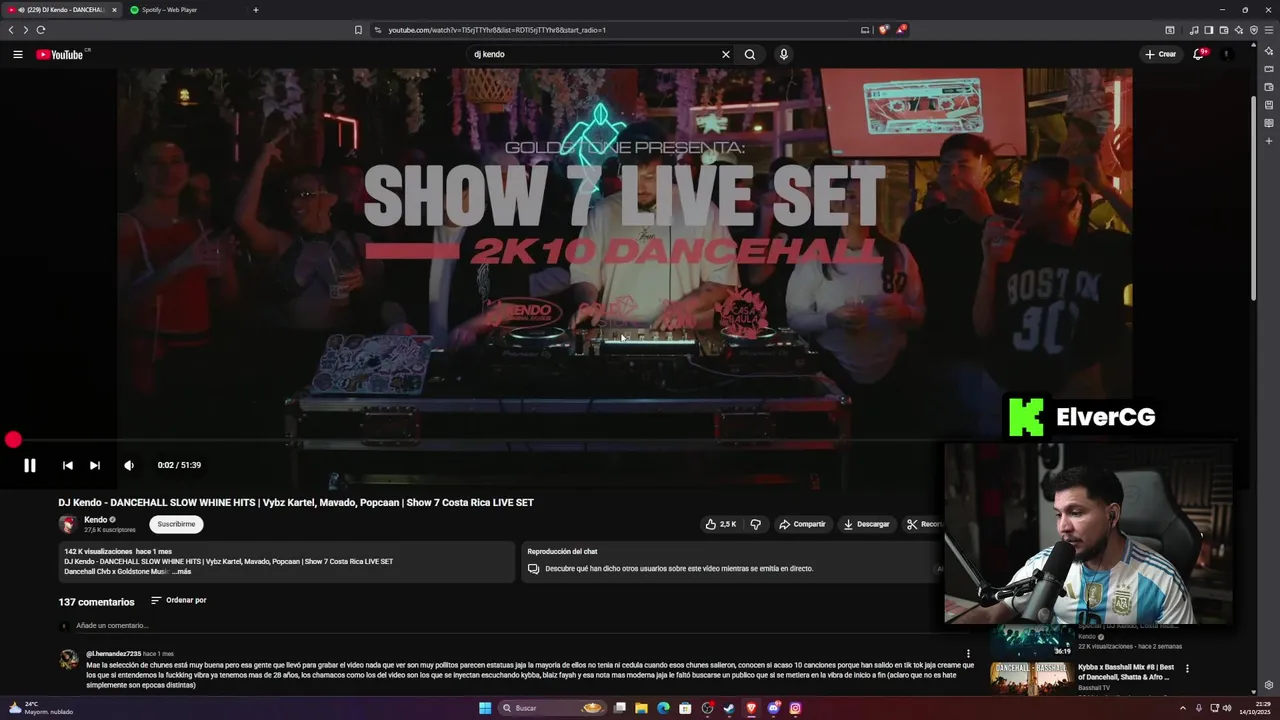1280x720 pixels.
Task: Open the Crear upload menu
Action: (x=1161, y=54)
